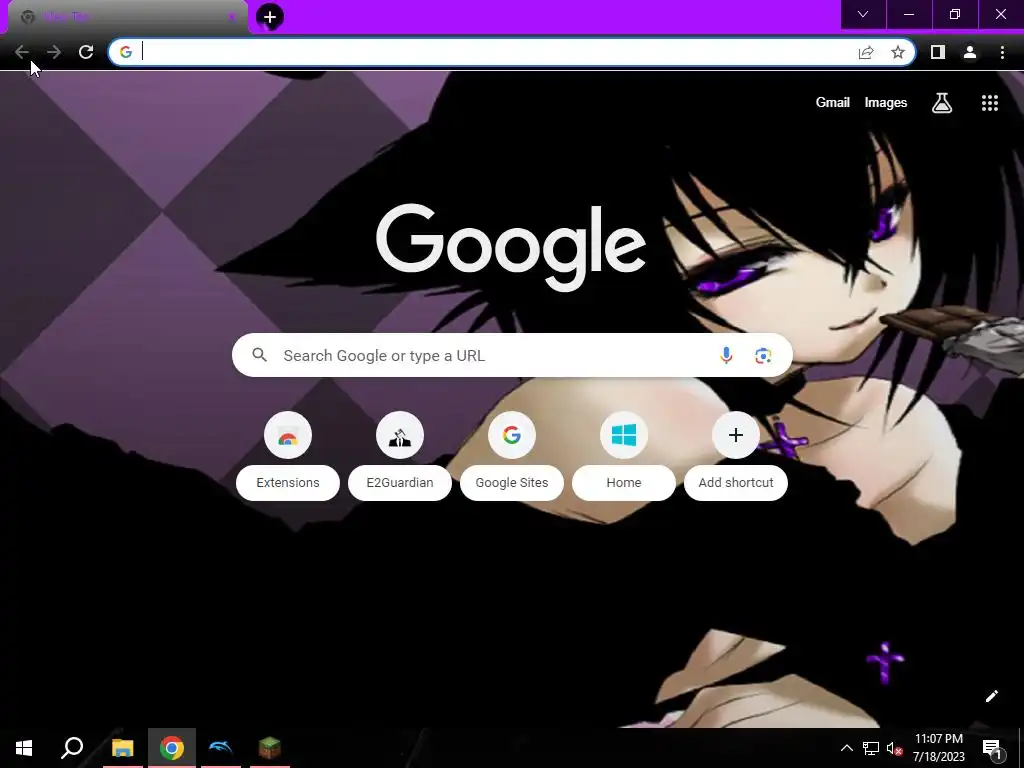Open Chrome three-dot menu
1024x768 pixels.
point(1002,52)
